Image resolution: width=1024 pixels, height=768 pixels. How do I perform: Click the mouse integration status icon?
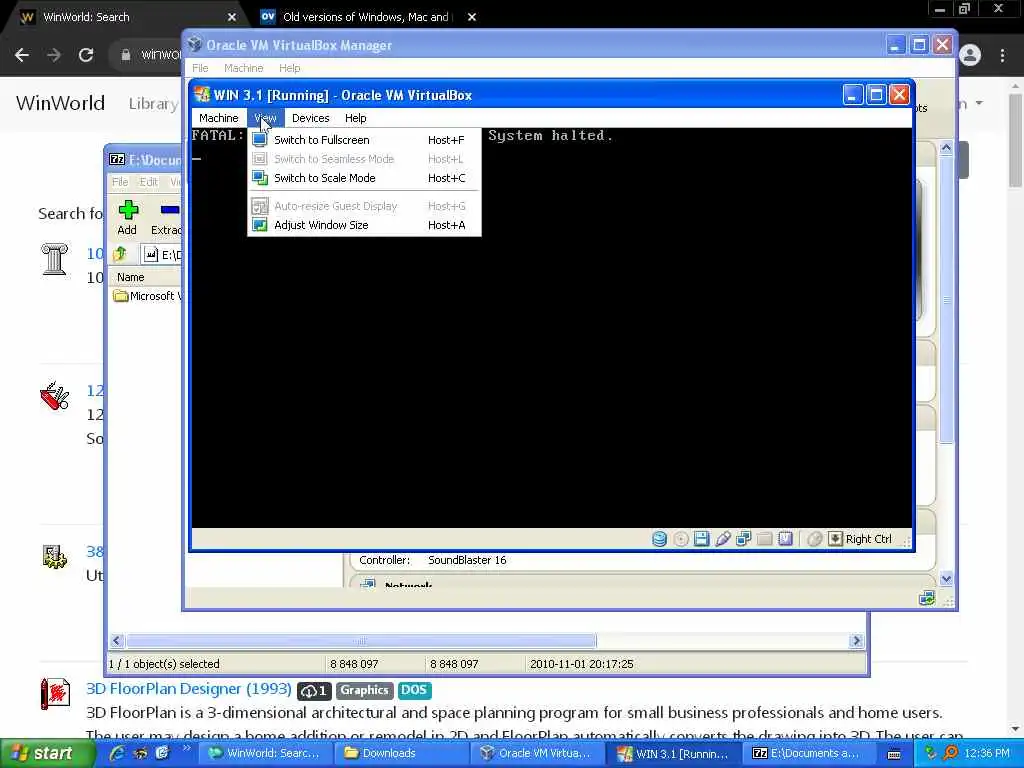pos(814,539)
